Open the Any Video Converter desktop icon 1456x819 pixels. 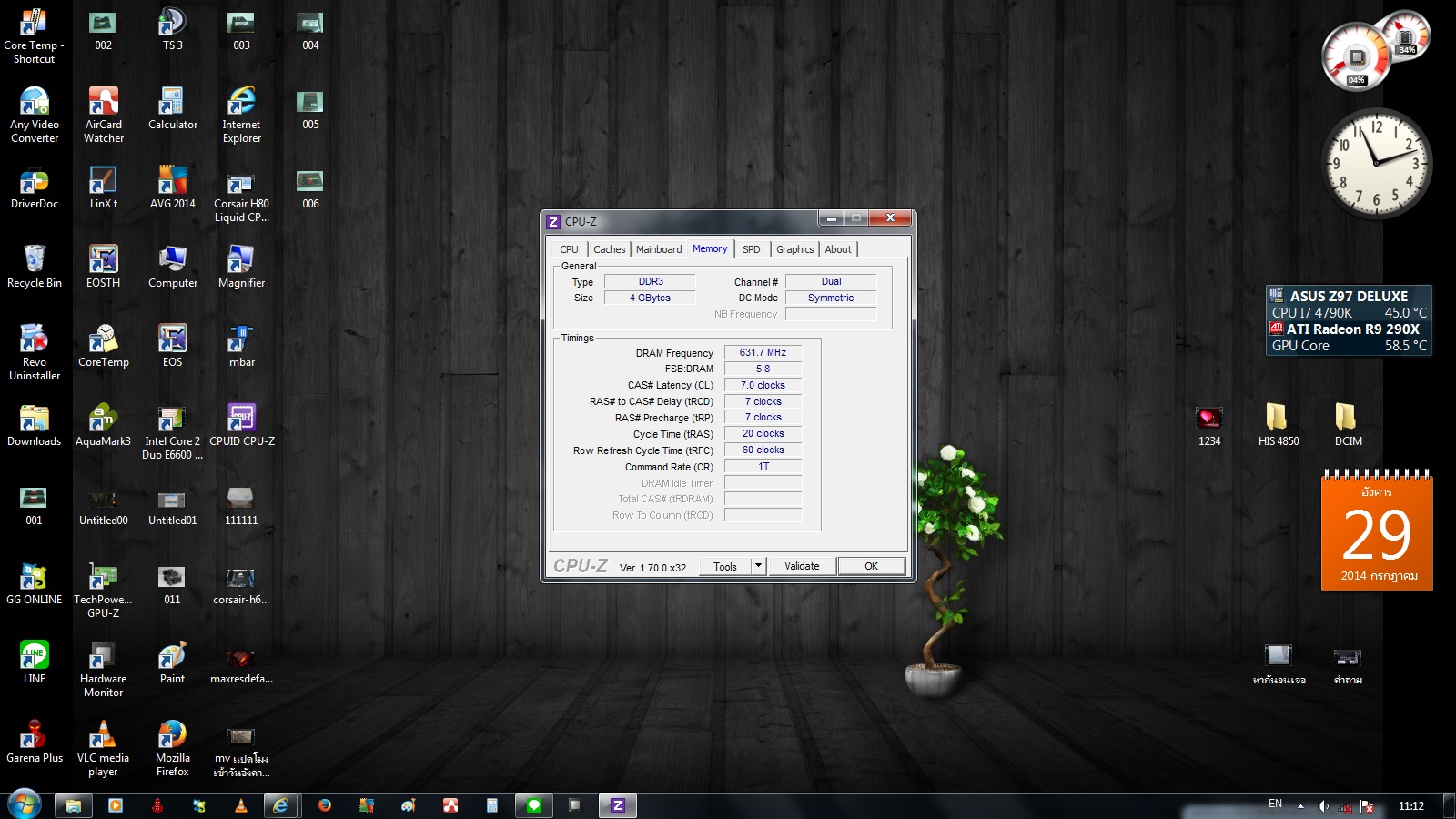pos(35,116)
